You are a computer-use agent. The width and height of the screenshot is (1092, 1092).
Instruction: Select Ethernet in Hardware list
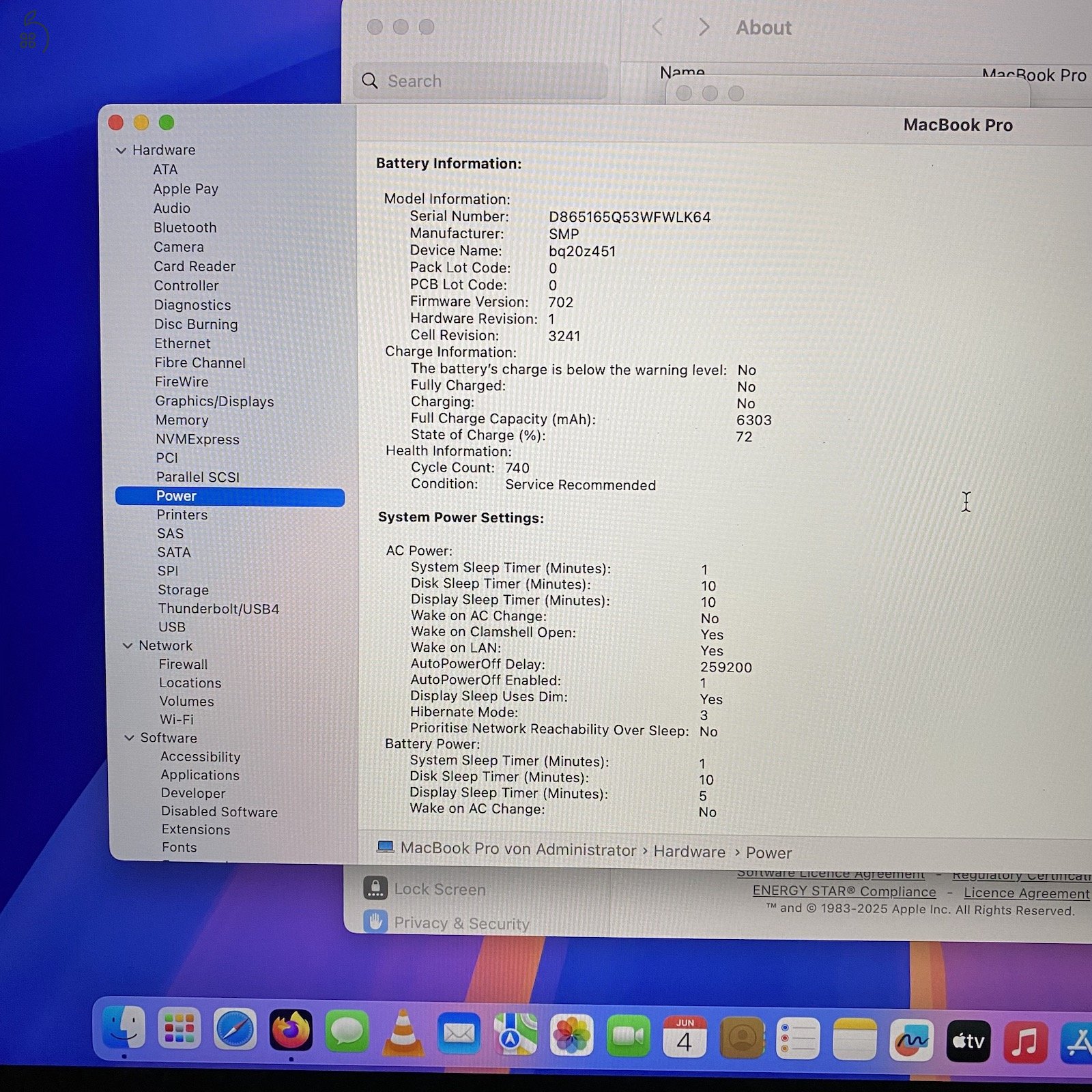(182, 343)
